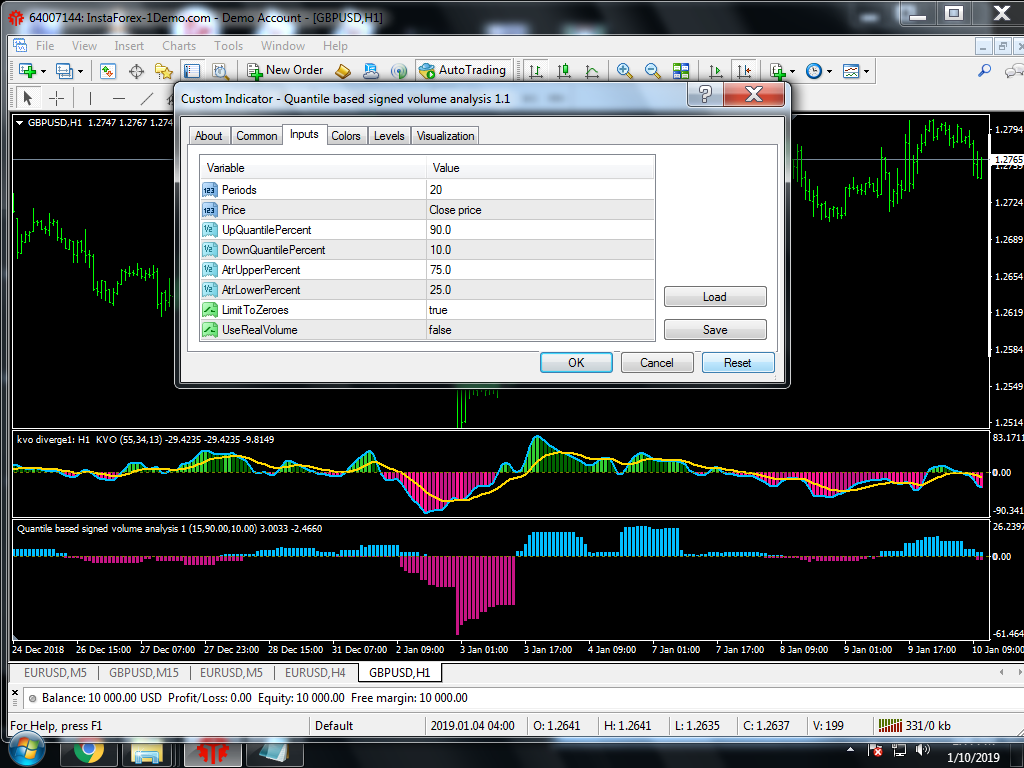Open search with the magnifier icon
Screen dimensions: 1024x768
tap(984, 71)
